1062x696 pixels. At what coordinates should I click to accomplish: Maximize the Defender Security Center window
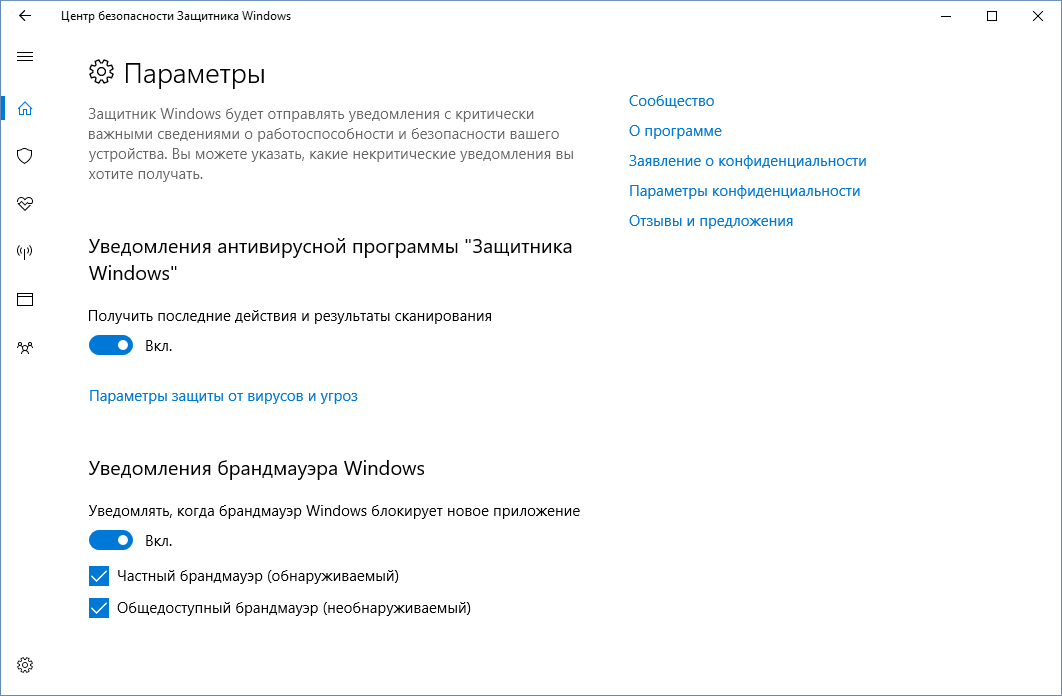point(992,16)
